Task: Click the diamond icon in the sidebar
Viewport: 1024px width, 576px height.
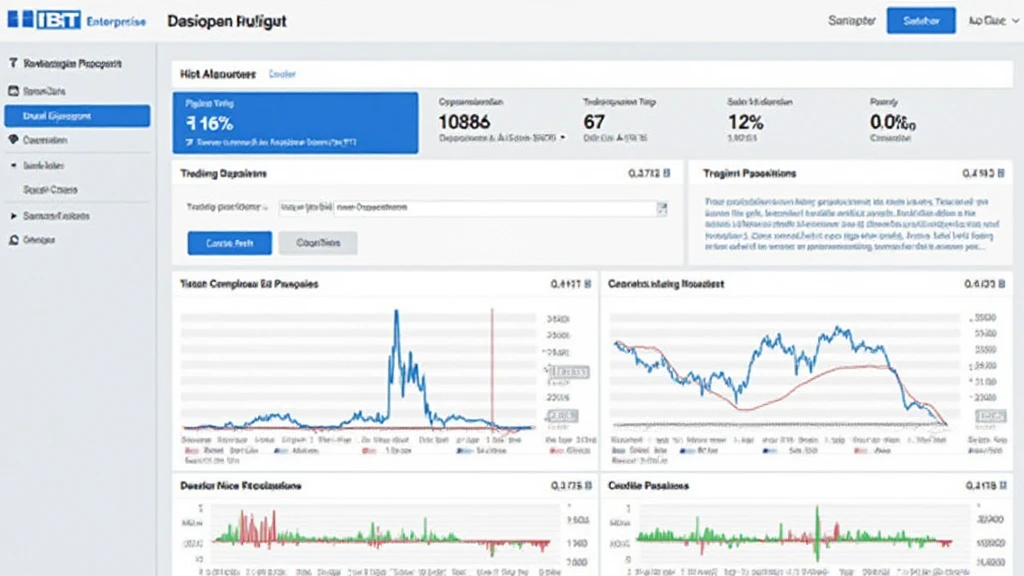Action: pyautogui.click(x=14, y=141)
